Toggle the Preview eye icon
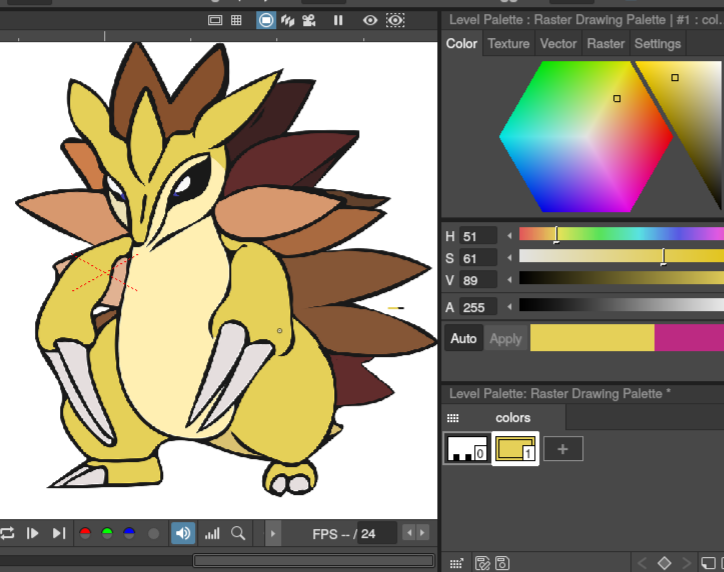Viewport: 724px width, 572px height. (x=370, y=20)
